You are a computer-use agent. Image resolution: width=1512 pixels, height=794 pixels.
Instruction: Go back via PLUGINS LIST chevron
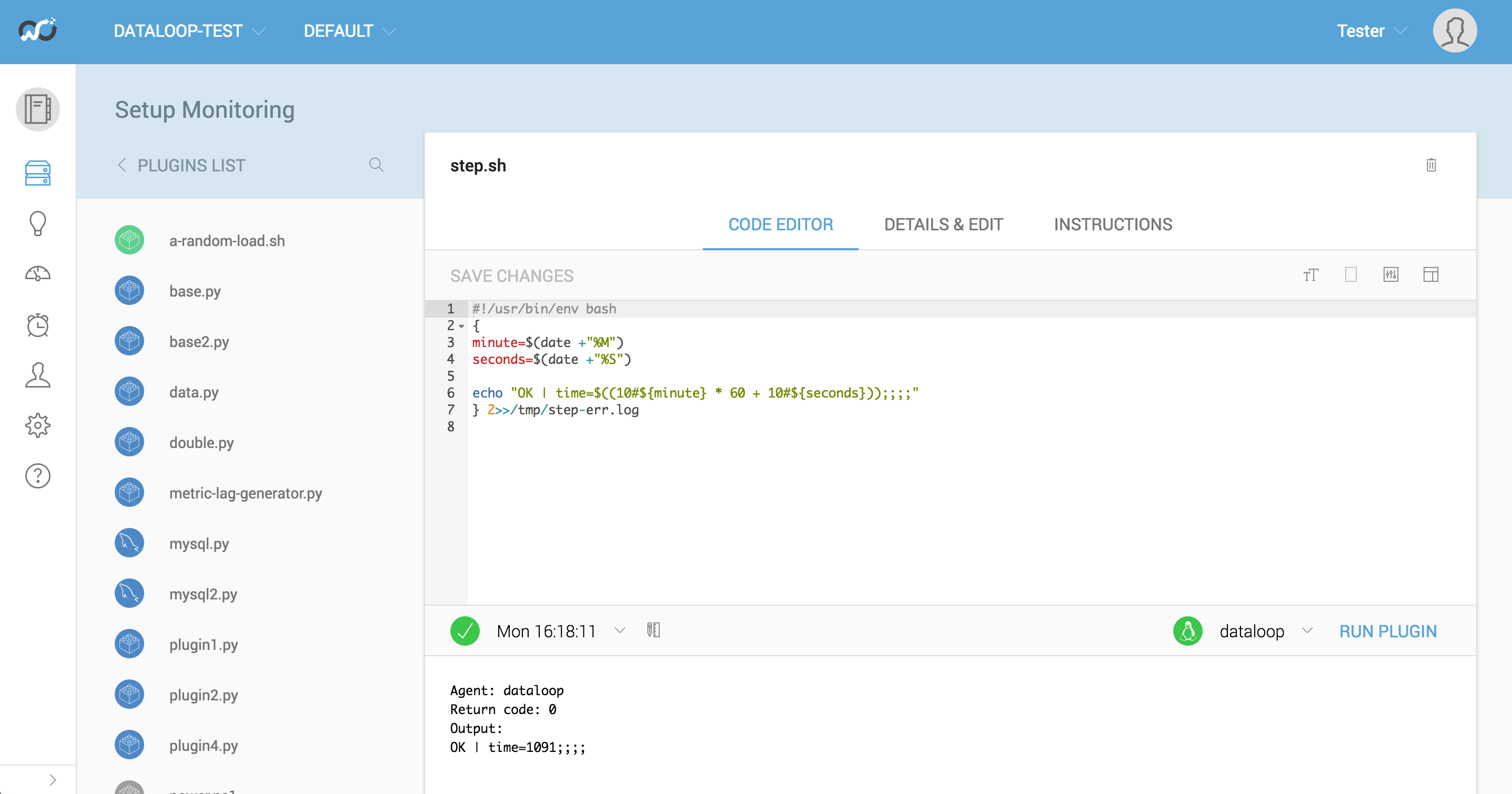coord(122,165)
